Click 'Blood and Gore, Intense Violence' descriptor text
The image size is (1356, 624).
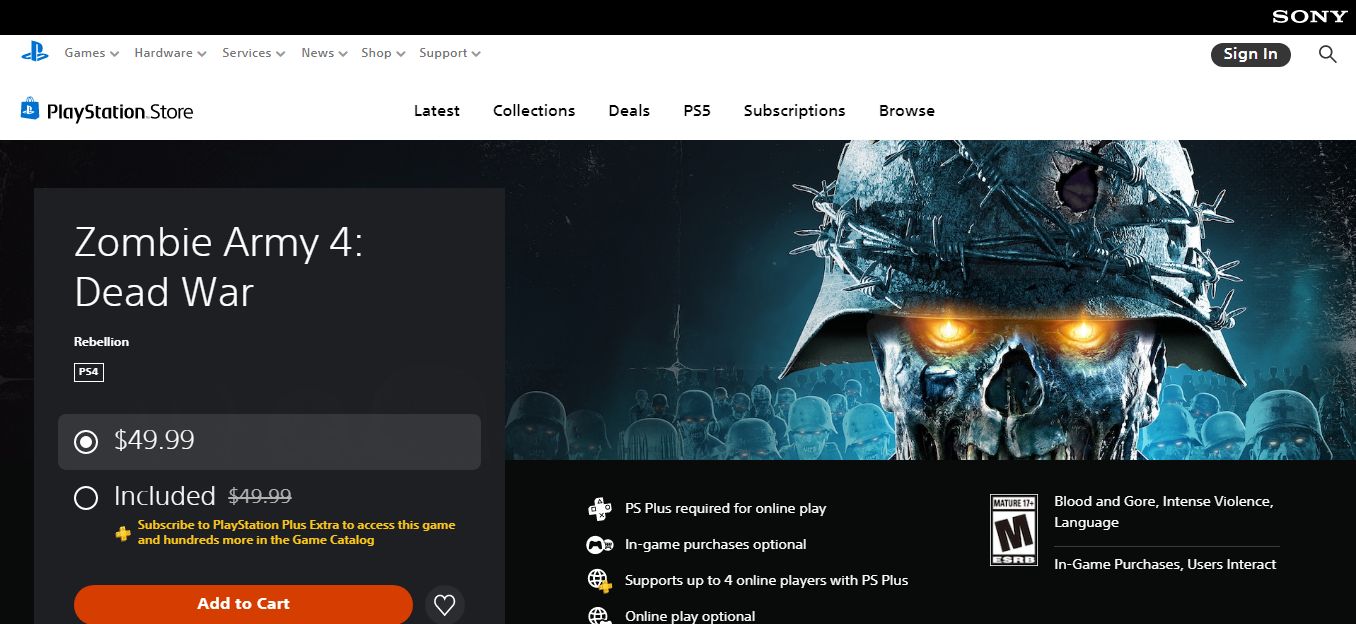(x=1164, y=512)
